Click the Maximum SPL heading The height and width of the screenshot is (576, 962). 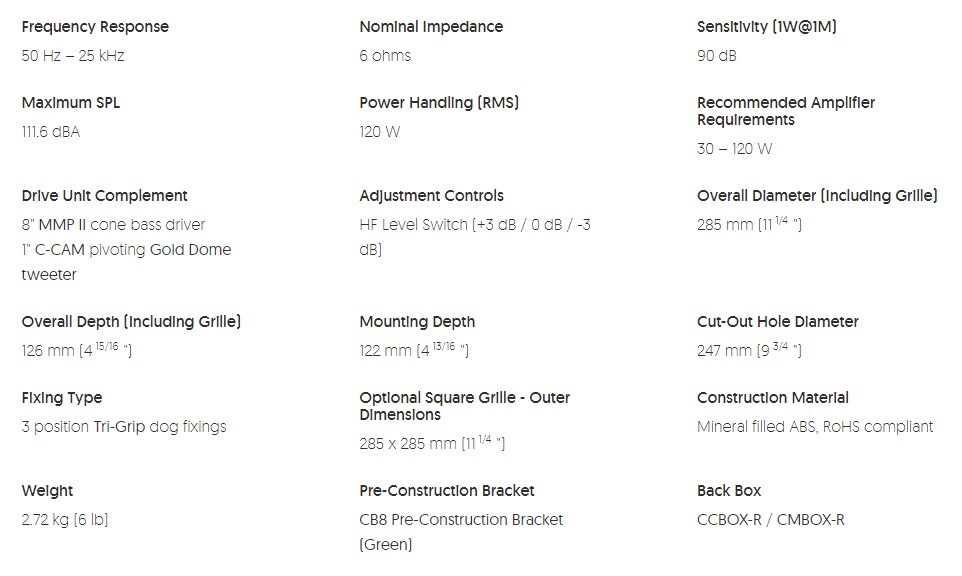coord(71,103)
